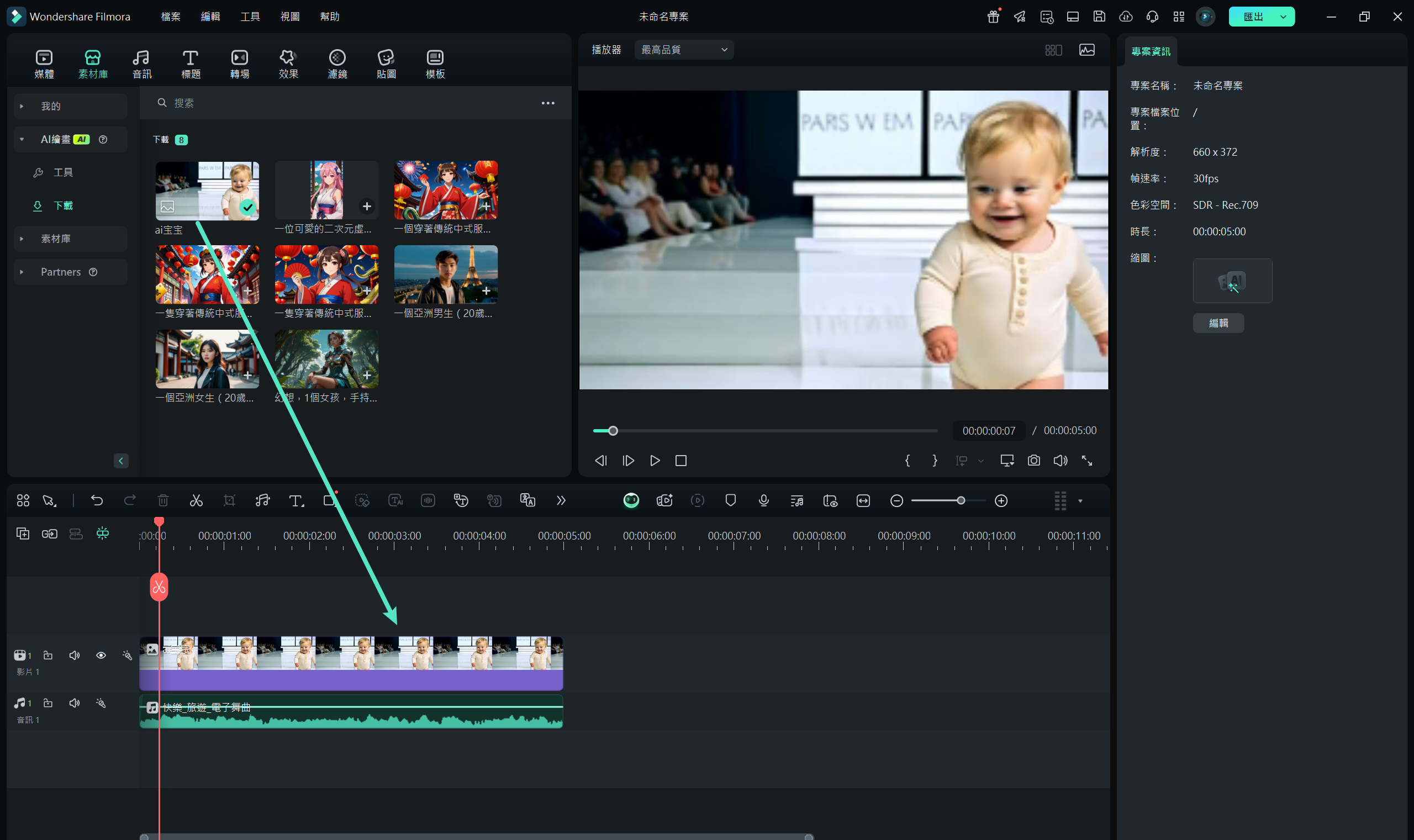This screenshot has height=840, width=1414.
Task: Open the 最高品質 quality dropdown
Action: [684, 50]
